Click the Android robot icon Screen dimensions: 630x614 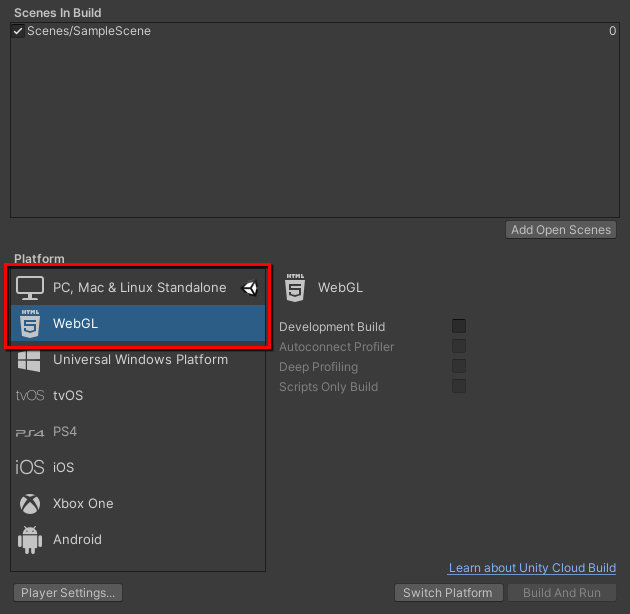30,540
